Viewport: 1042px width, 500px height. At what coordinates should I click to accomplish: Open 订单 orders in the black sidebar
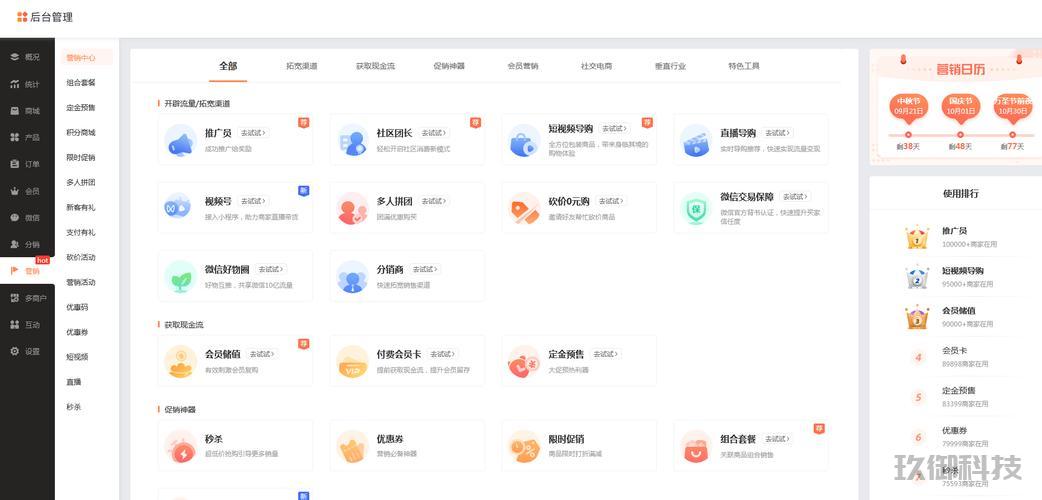[25, 164]
